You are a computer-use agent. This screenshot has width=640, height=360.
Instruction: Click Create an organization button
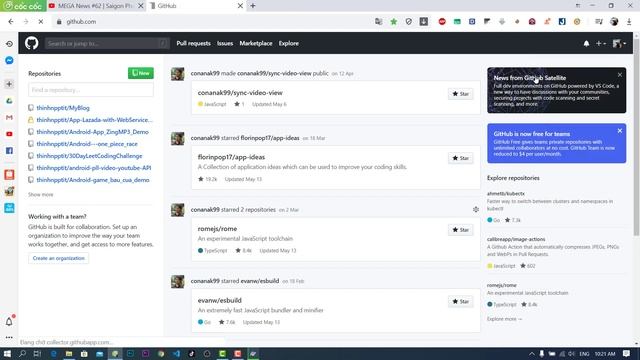(x=58, y=258)
